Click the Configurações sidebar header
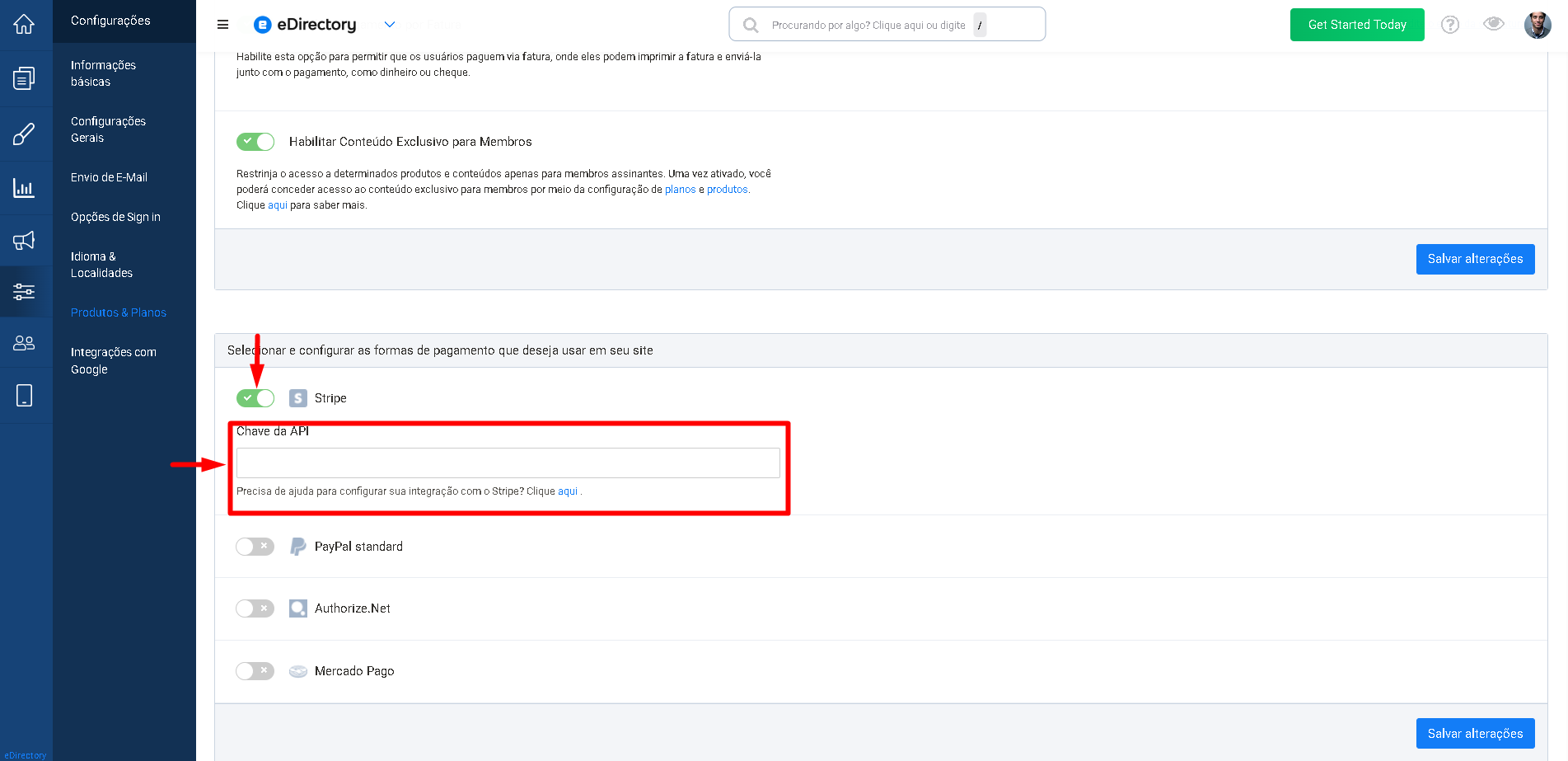This screenshot has height=761, width=1568. click(x=110, y=21)
